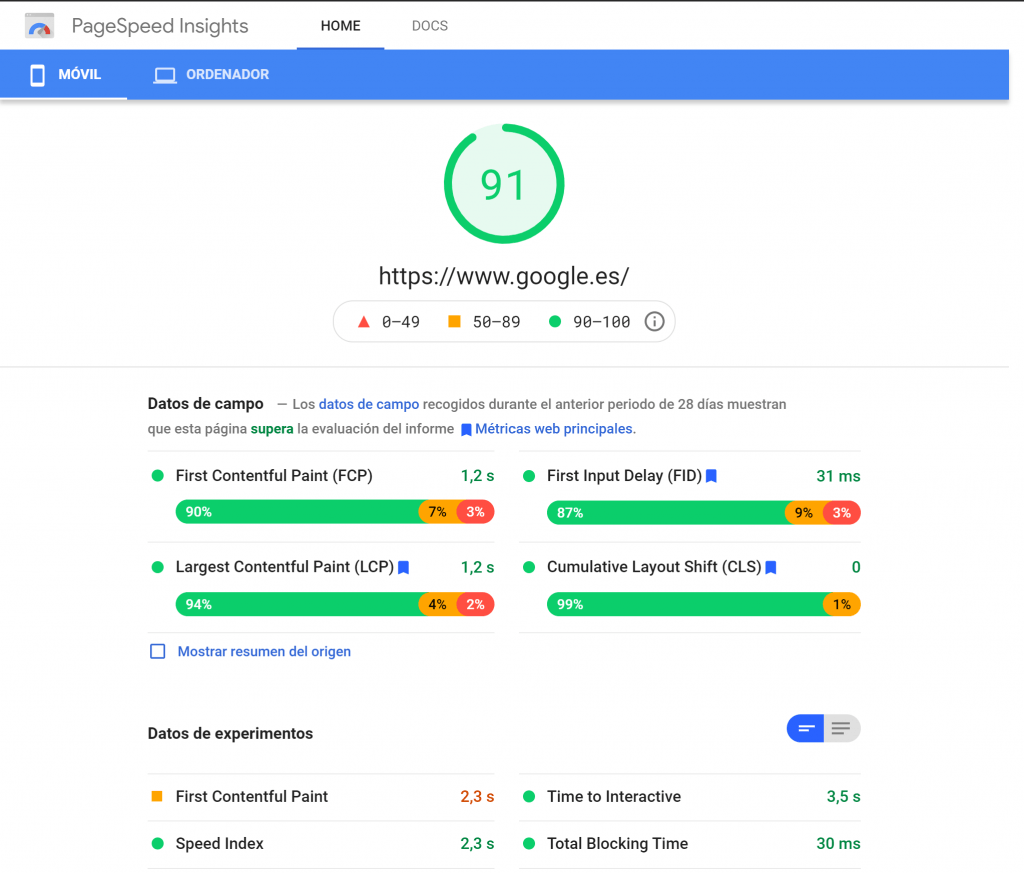1024x873 pixels.
Task: Select the HOME tab
Action: point(340,26)
